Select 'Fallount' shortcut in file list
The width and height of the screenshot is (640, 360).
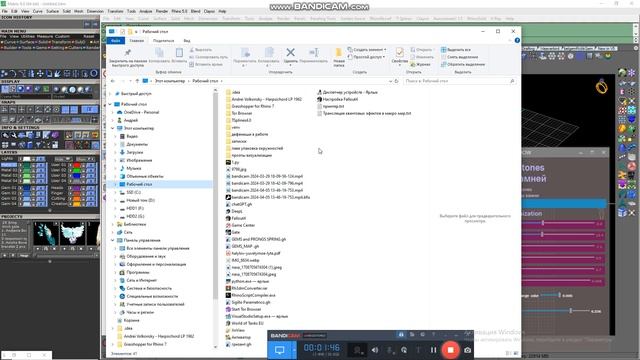pyautogui.click(x=236, y=218)
